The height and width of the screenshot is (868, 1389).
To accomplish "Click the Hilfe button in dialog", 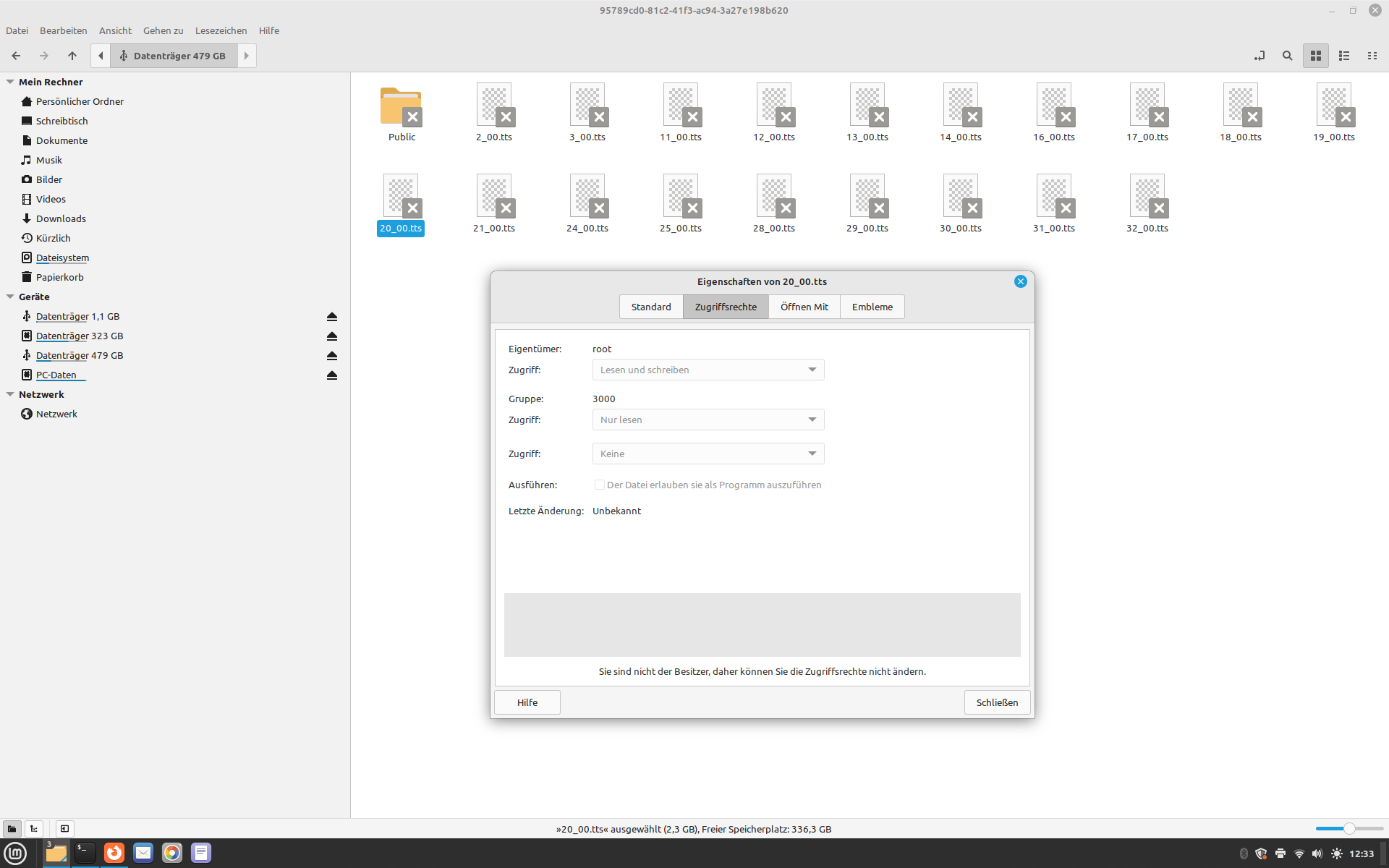I will click(x=527, y=702).
